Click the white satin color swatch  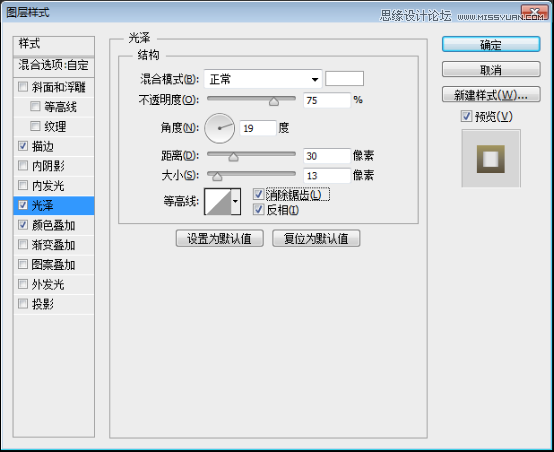click(344, 78)
